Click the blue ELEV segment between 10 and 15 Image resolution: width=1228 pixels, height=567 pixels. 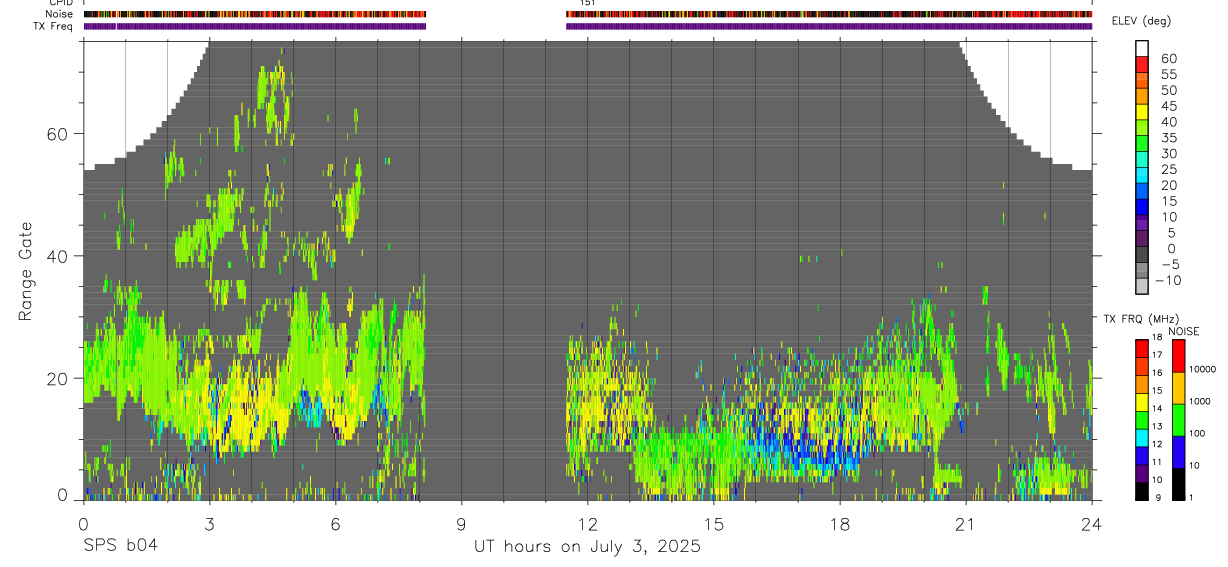pos(1142,207)
